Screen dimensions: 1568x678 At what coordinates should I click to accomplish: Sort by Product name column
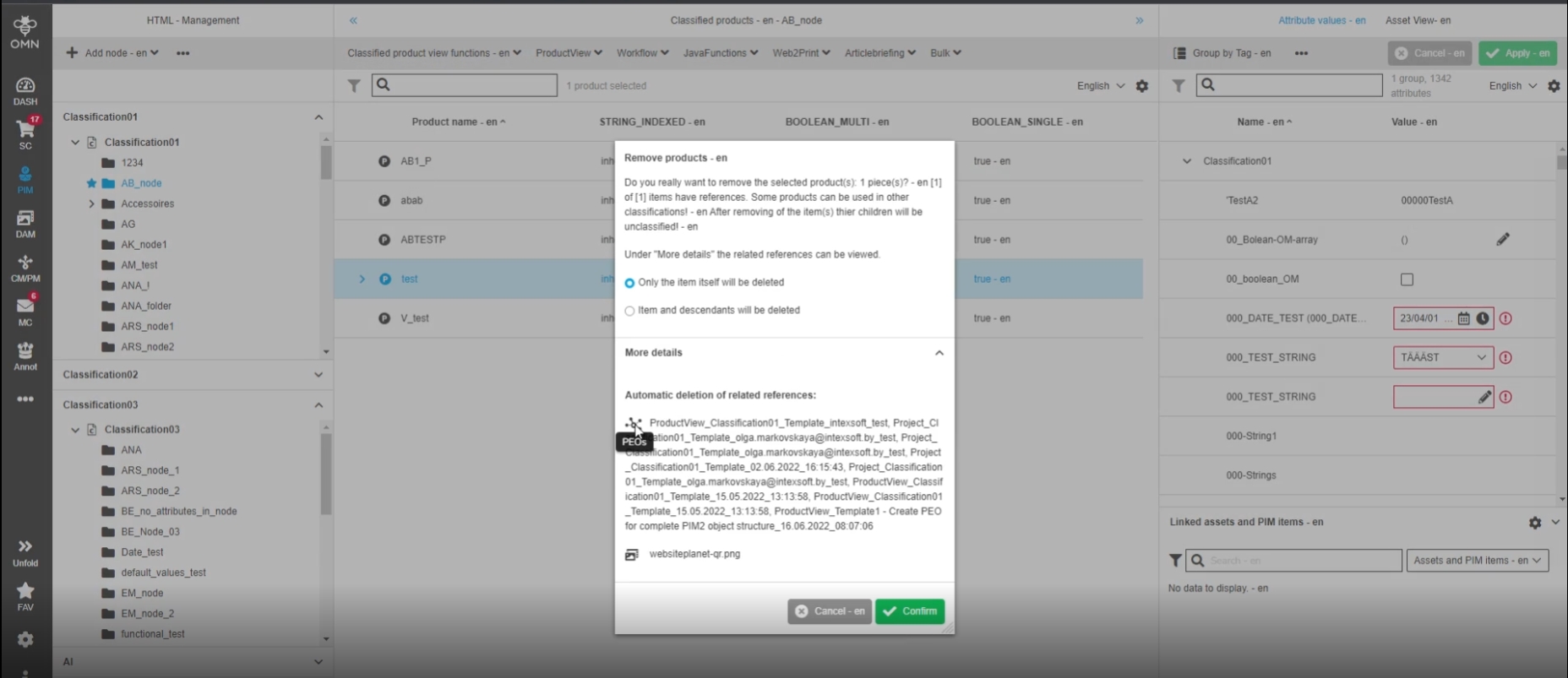[x=459, y=122]
